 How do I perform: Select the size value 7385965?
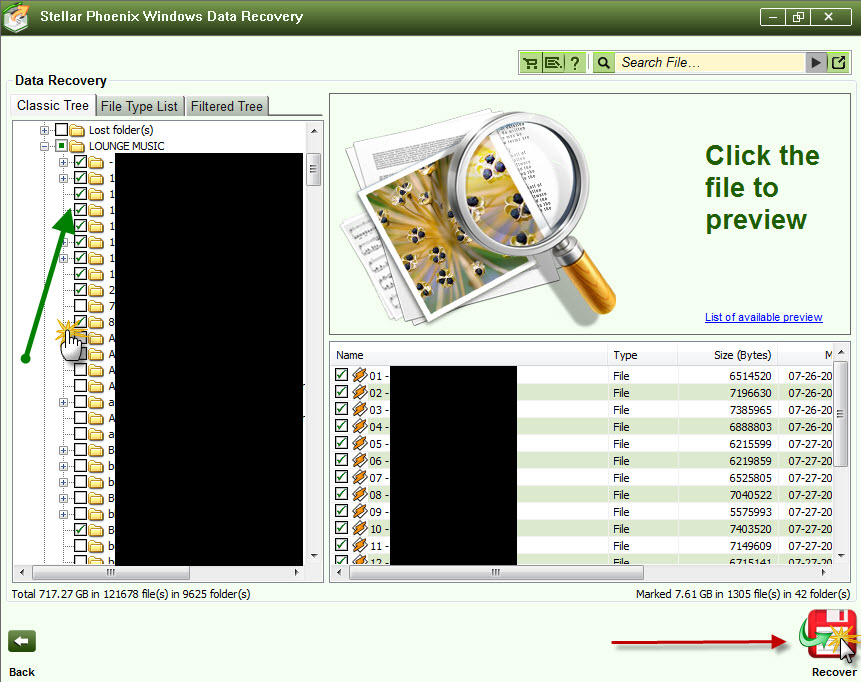tap(750, 410)
